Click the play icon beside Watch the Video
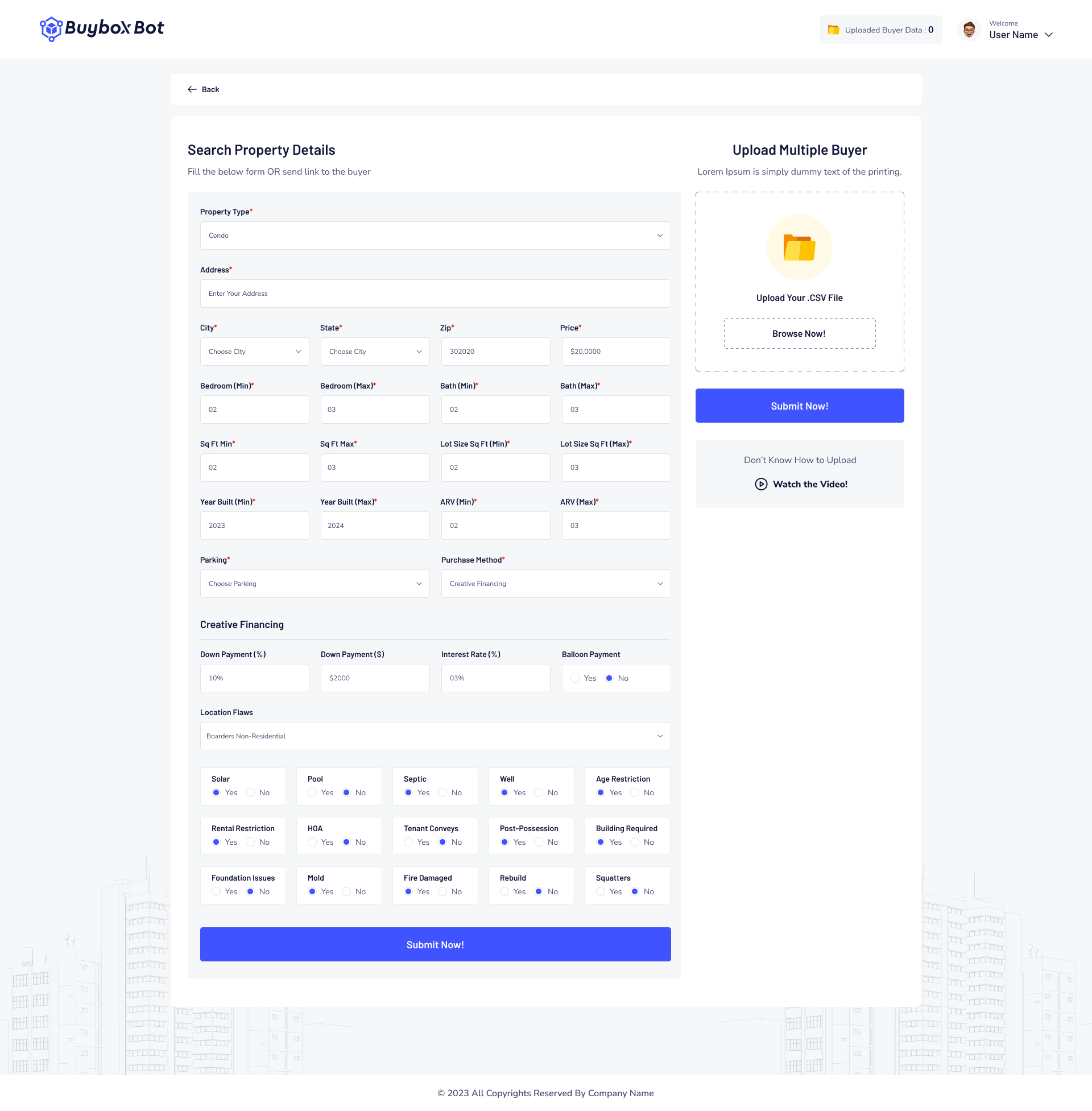The image size is (1092, 1111). pyautogui.click(x=760, y=484)
